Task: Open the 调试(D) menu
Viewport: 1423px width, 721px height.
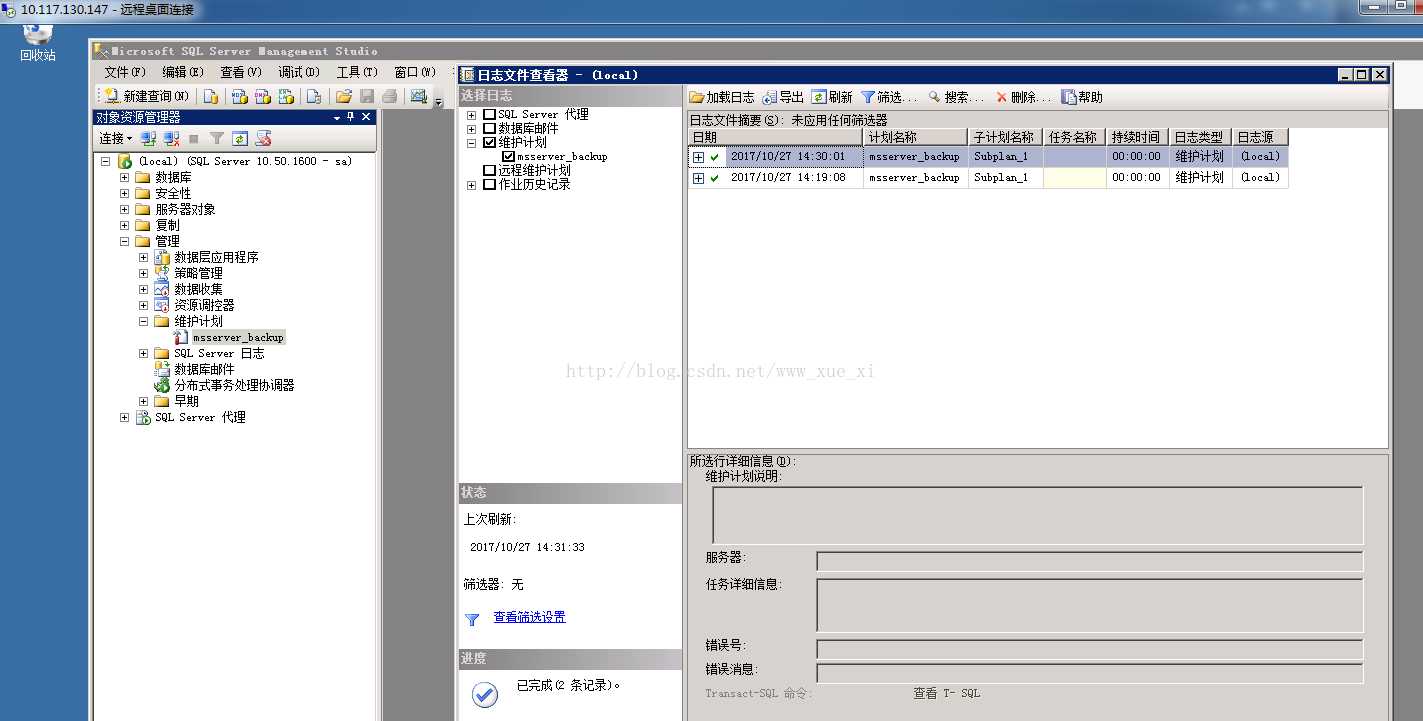Action: click(x=299, y=72)
